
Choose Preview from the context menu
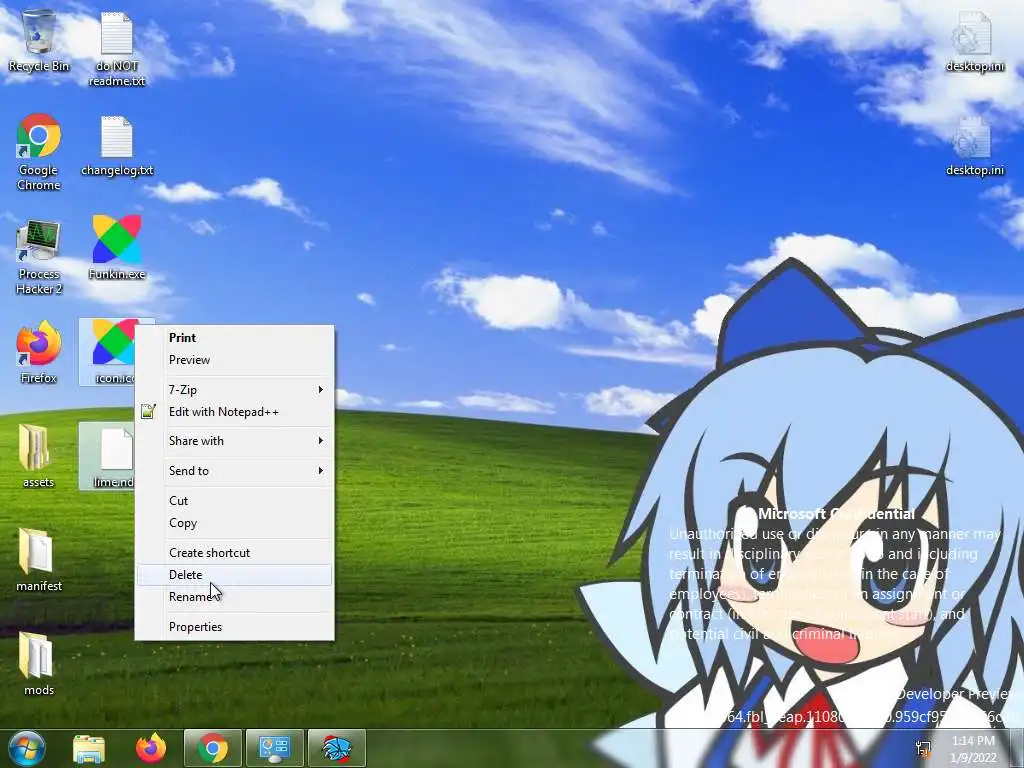234,360
